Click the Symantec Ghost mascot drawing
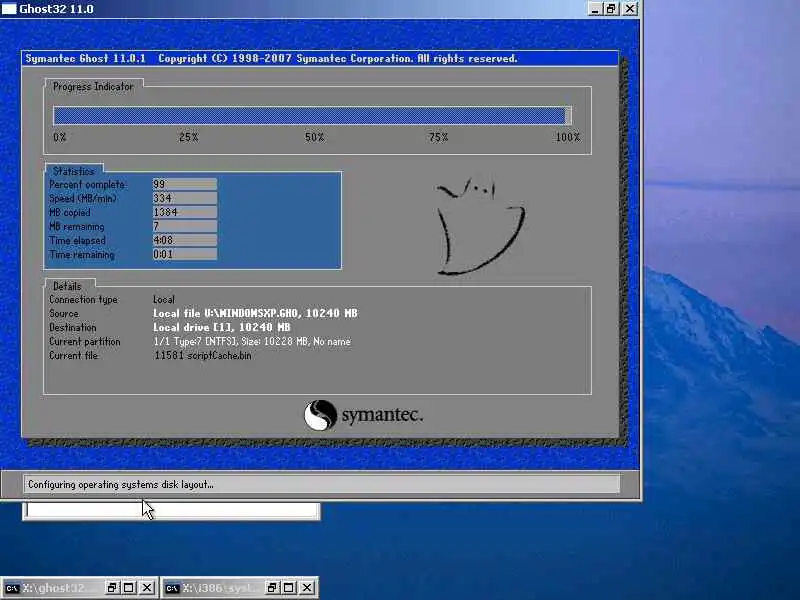 click(x=480, y=227)
